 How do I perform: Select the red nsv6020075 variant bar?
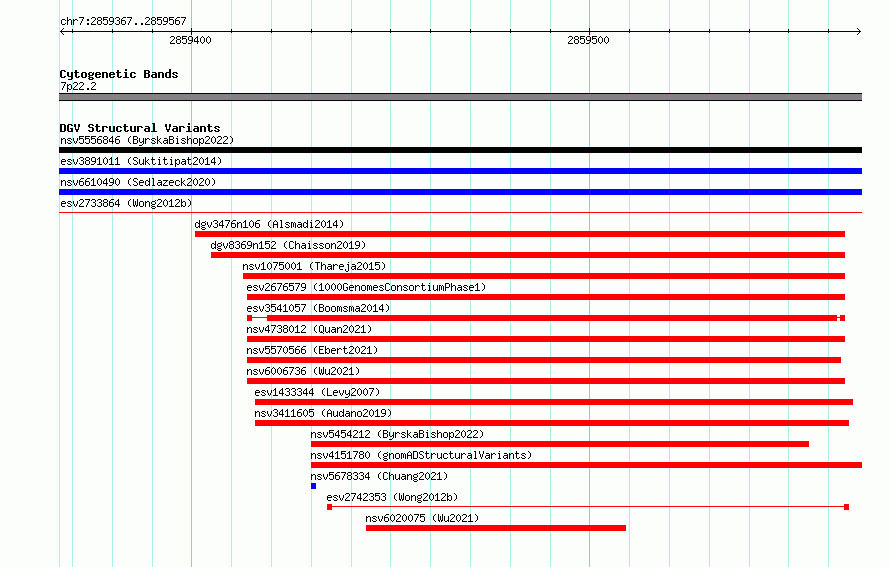point(496,528)
